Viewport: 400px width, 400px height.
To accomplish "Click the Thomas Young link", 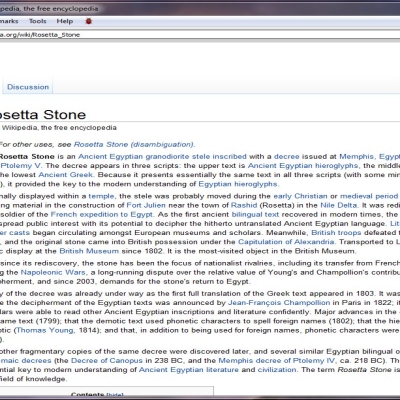I will pyautogui.click(x=45, y=330).
